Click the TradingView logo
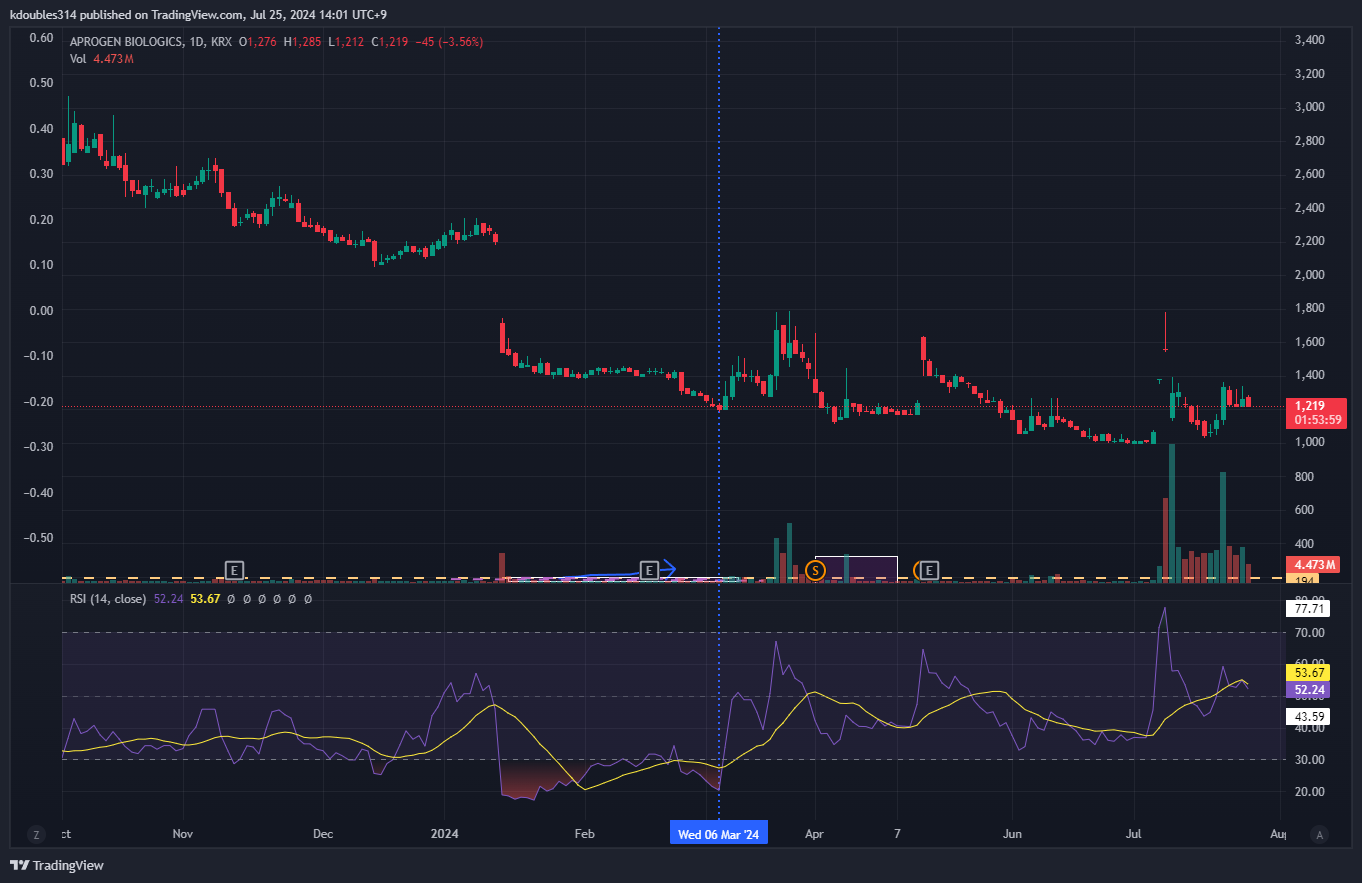The image size is (1362, 883). [x=57, y=865]
